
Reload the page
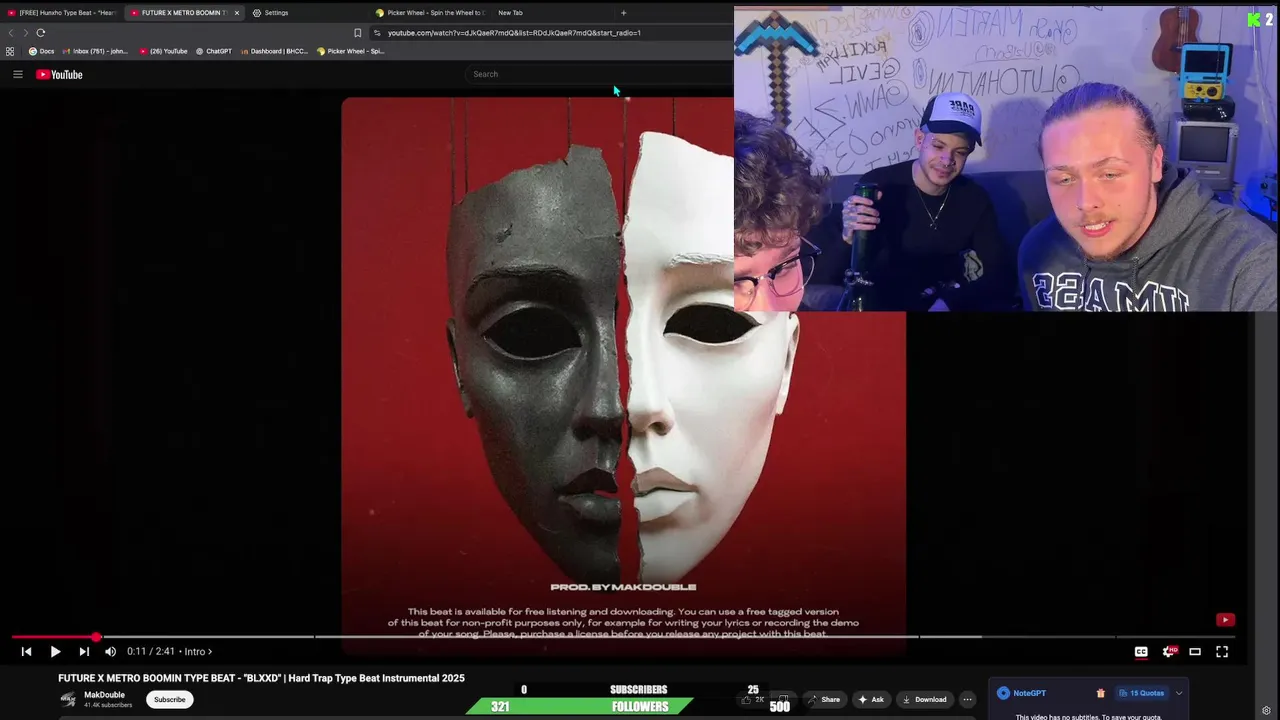click(x=41, y=33)
